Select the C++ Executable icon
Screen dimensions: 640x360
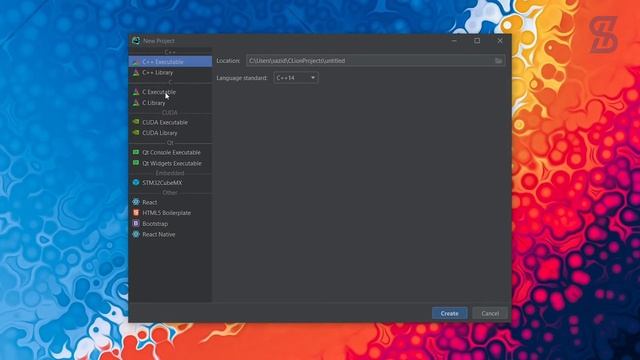[136, 62]
